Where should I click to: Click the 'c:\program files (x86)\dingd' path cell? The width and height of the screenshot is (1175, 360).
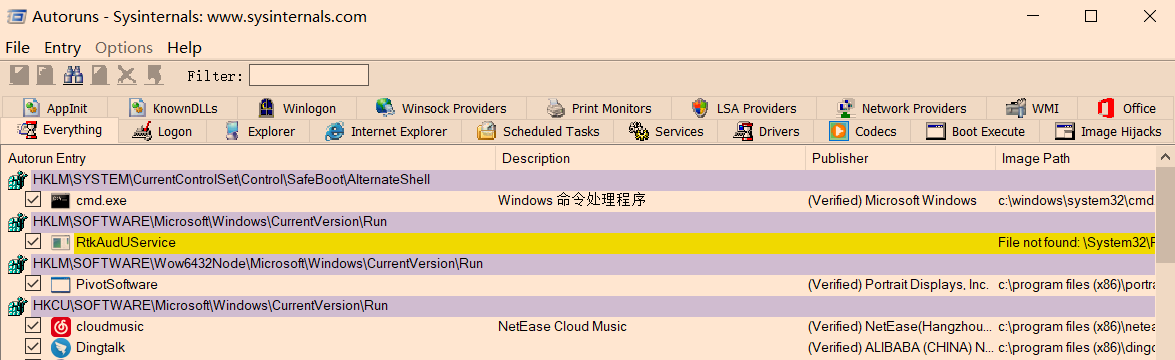point(1076,347)
